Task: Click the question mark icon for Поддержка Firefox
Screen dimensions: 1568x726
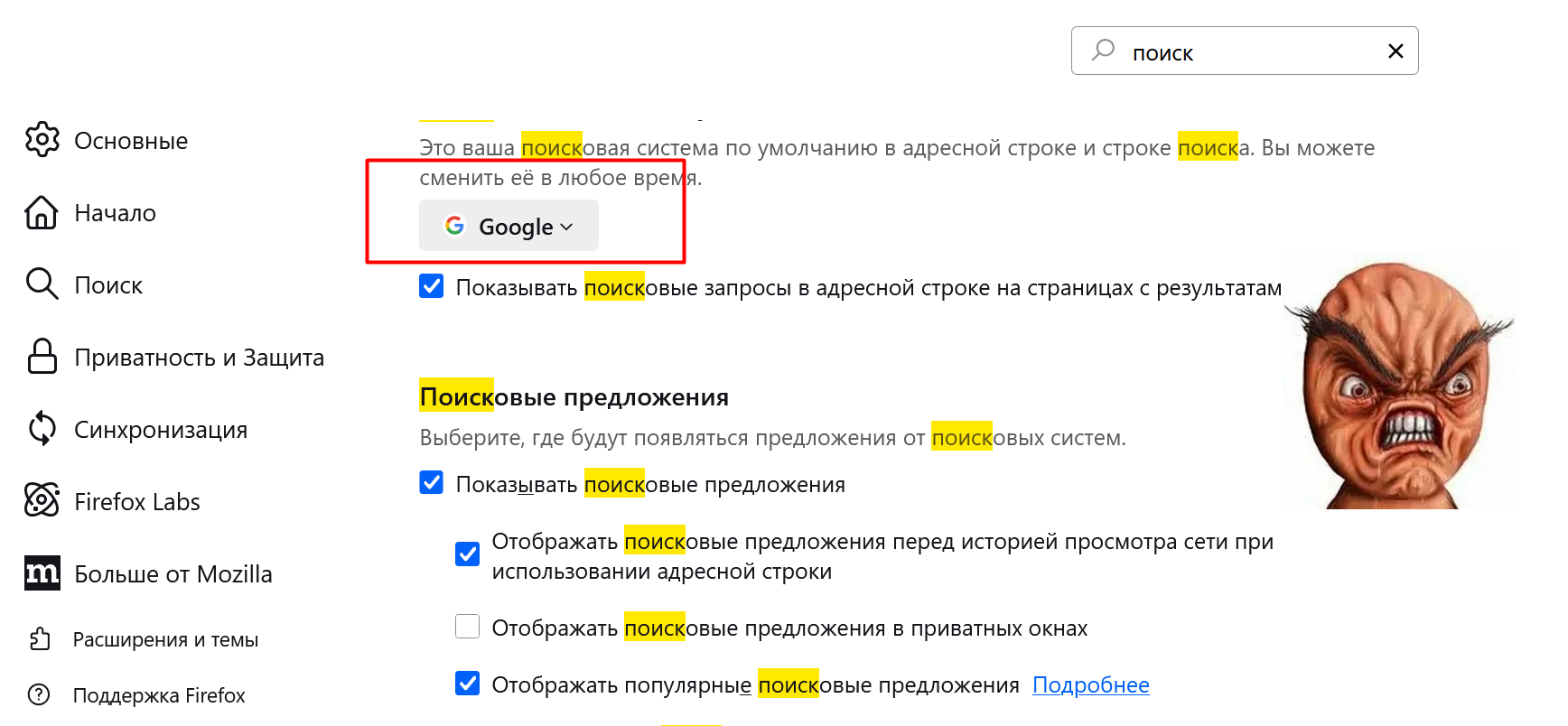Action: tap(39, 694)
